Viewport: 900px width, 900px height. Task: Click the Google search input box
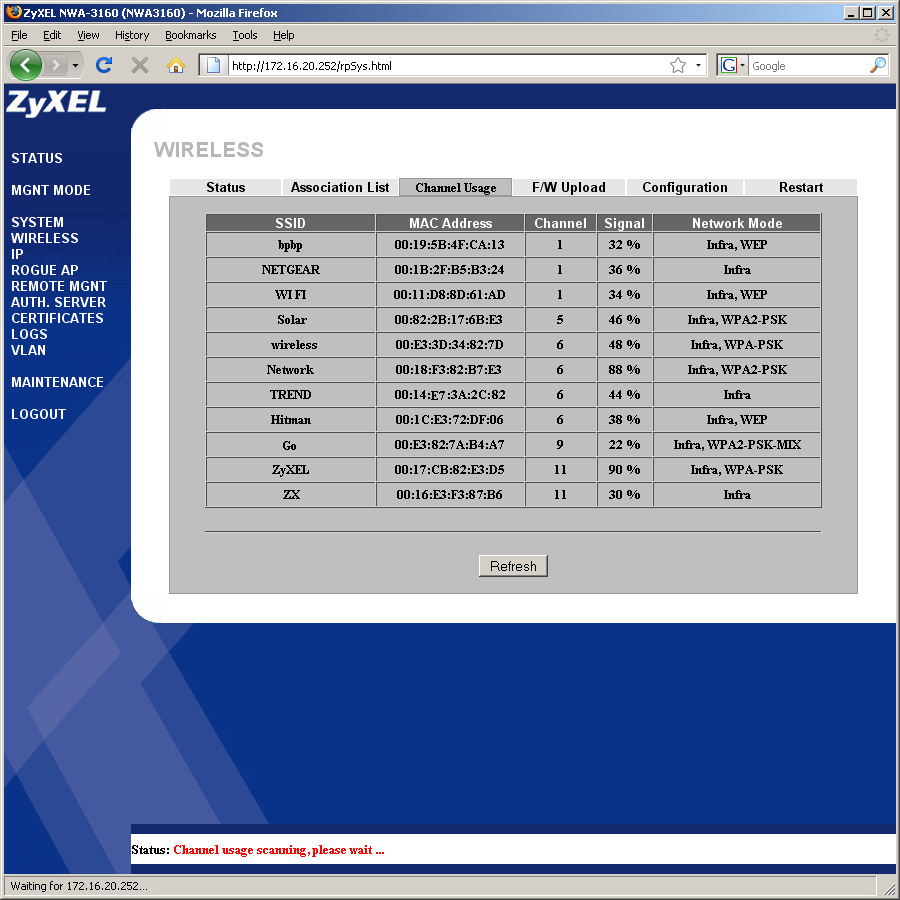tap(808, 65)
